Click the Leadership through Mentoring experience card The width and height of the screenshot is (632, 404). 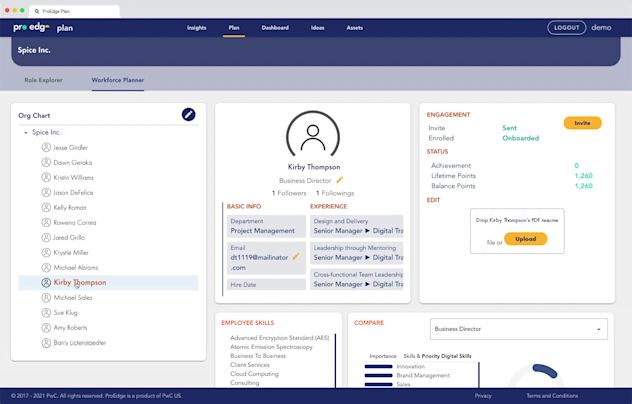point(357,253)
